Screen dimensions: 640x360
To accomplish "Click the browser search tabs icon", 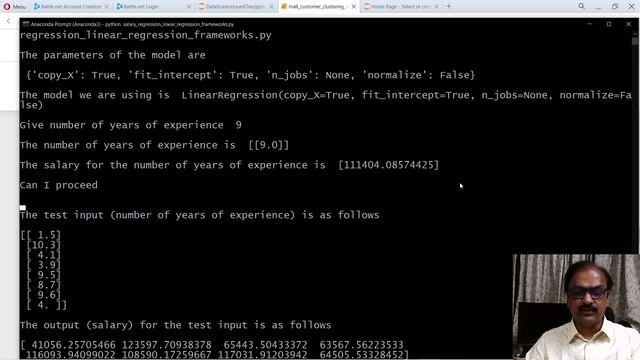I will [581, 6].
